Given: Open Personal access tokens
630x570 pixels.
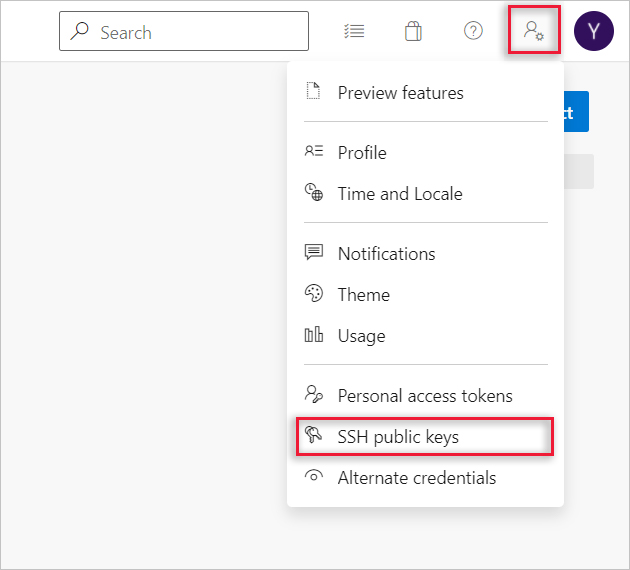Looking at the screenshot, I should (425, 396).
